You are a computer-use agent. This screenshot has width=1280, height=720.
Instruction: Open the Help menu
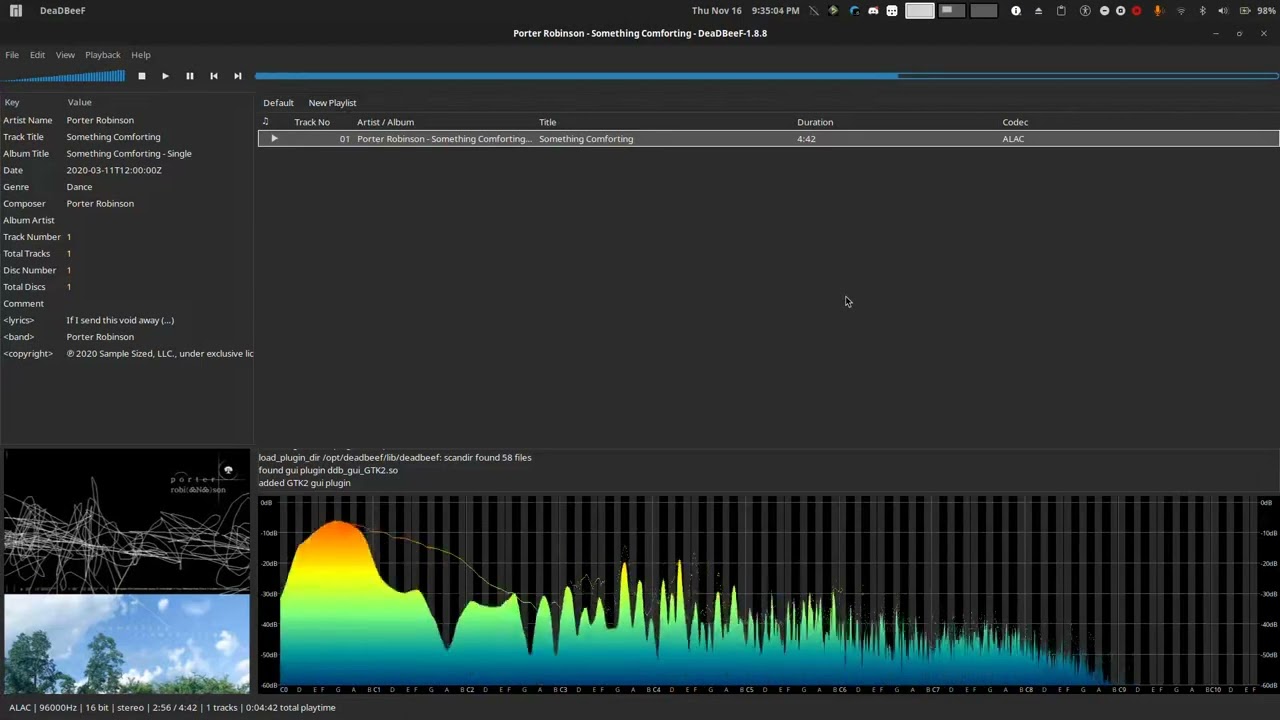coord(141,55)
